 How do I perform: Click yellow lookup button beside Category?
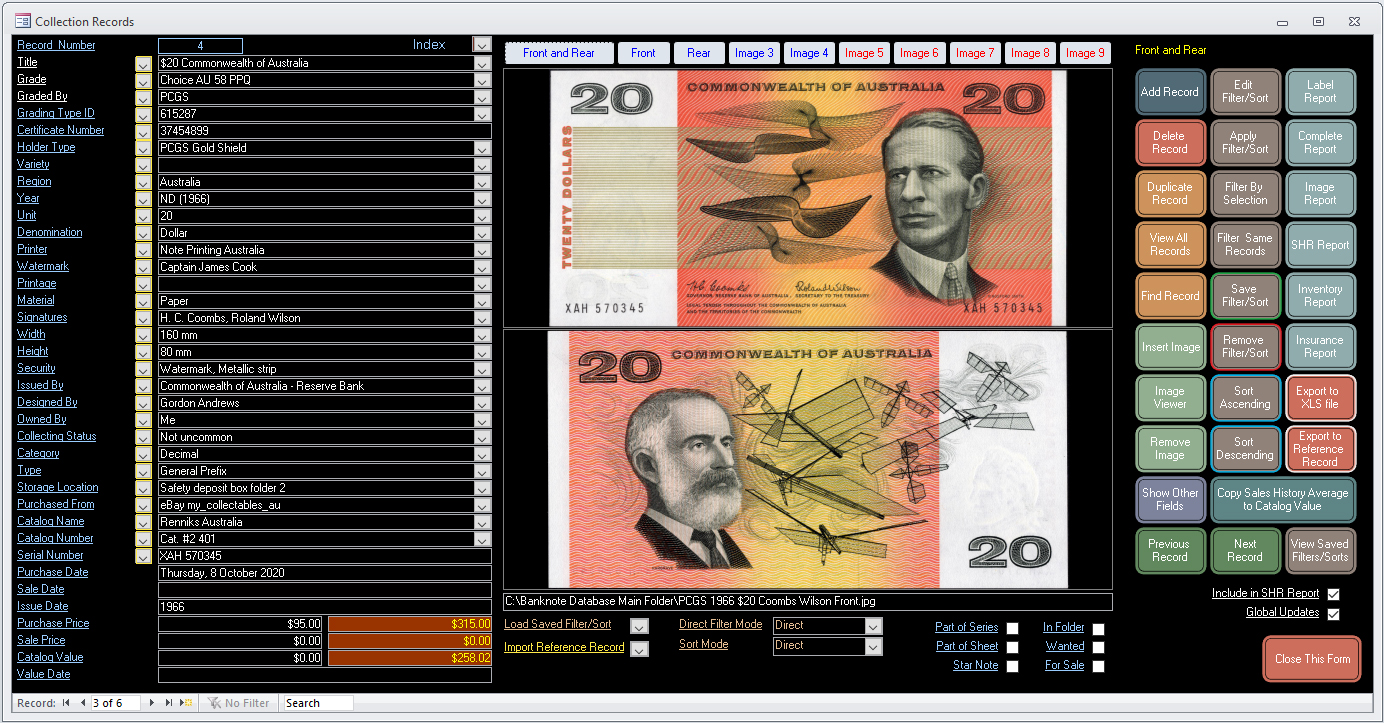(x=143, y=454)
